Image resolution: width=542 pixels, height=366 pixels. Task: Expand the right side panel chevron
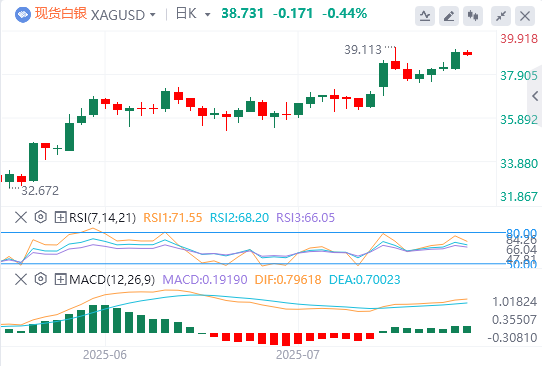click(535, 96)
